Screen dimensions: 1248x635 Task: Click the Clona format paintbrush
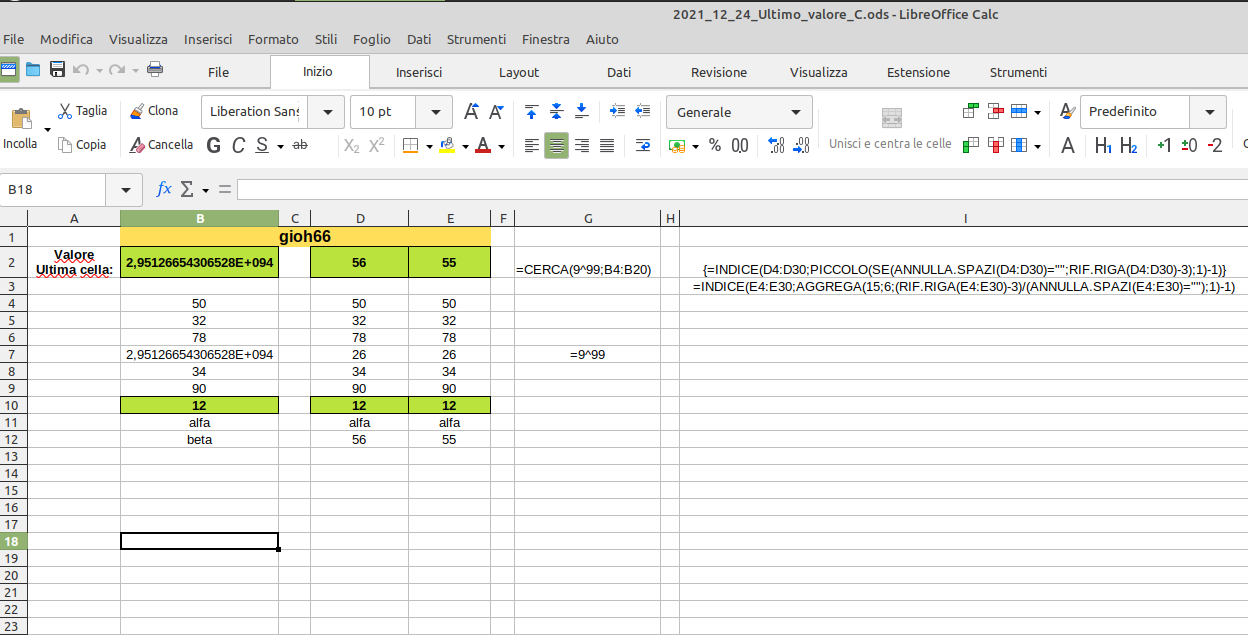tap(154, 111)
